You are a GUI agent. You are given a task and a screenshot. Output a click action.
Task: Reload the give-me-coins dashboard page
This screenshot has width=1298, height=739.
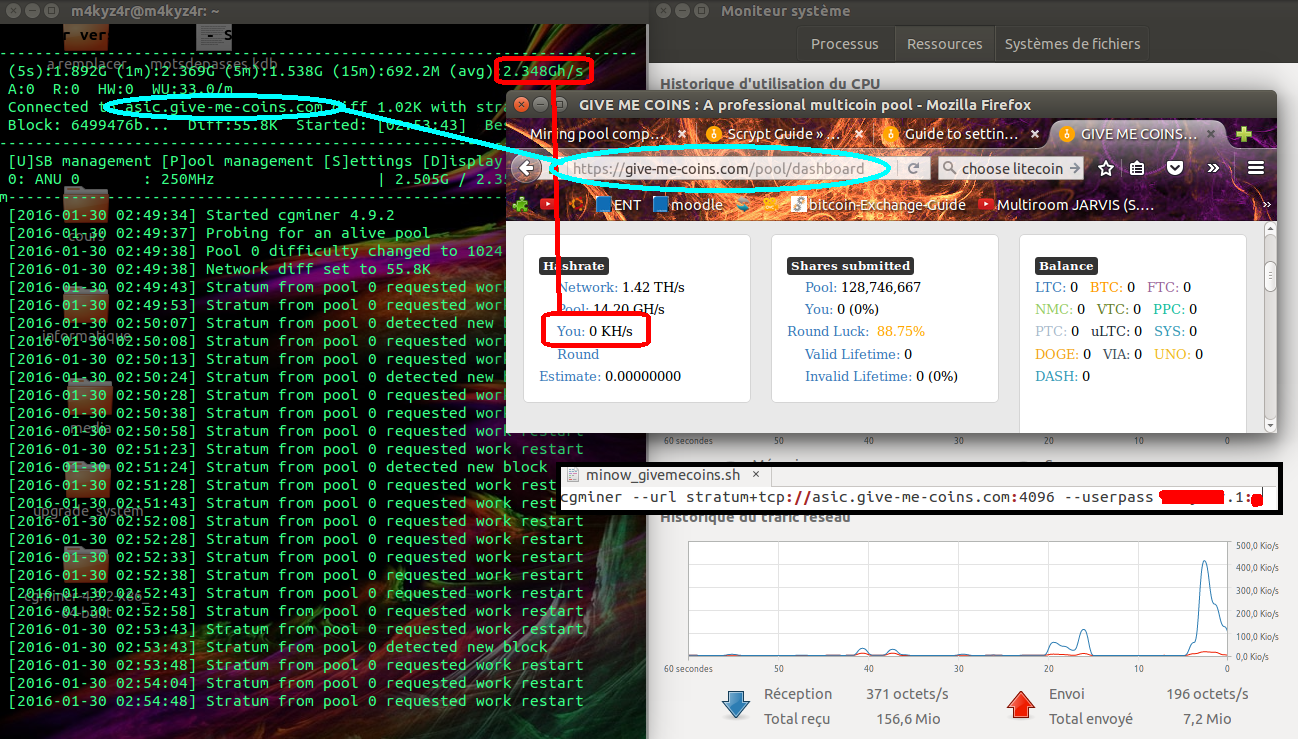[913, 169]
